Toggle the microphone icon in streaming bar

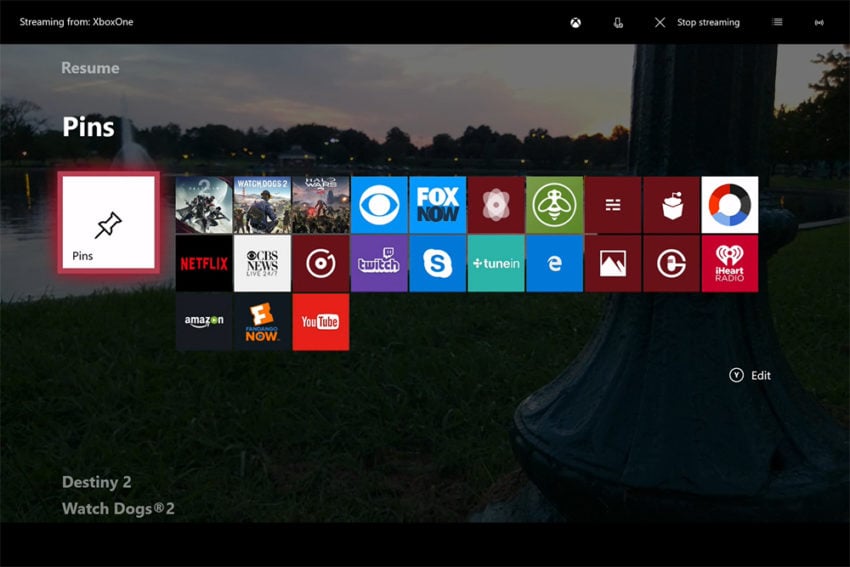click(618, 22)
